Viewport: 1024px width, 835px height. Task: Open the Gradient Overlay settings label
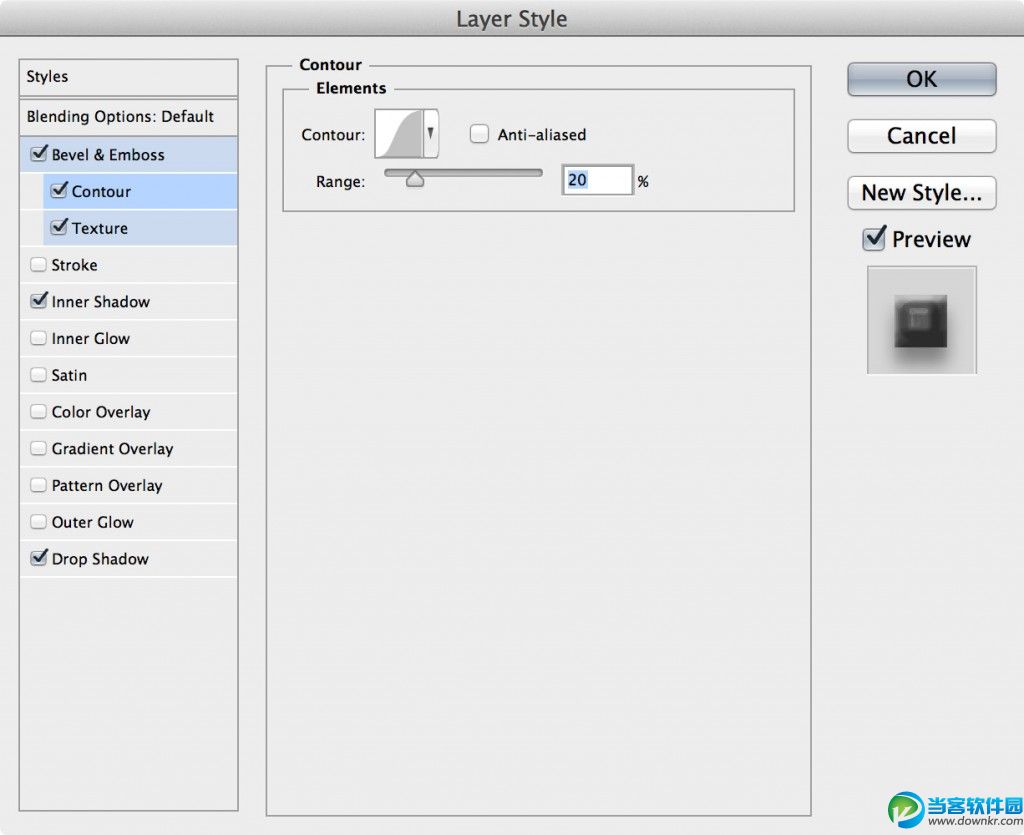pos(112,449)
